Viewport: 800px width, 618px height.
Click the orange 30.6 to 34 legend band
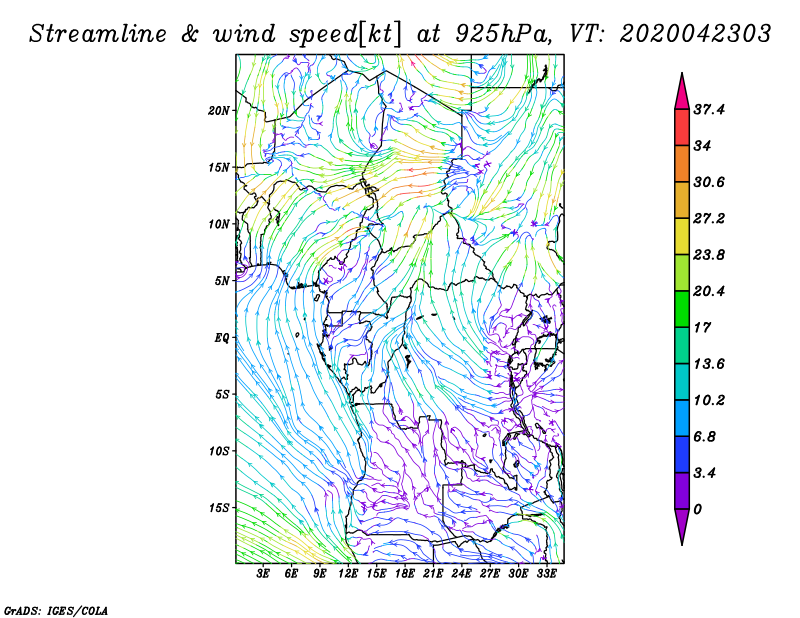click(682, 164)
